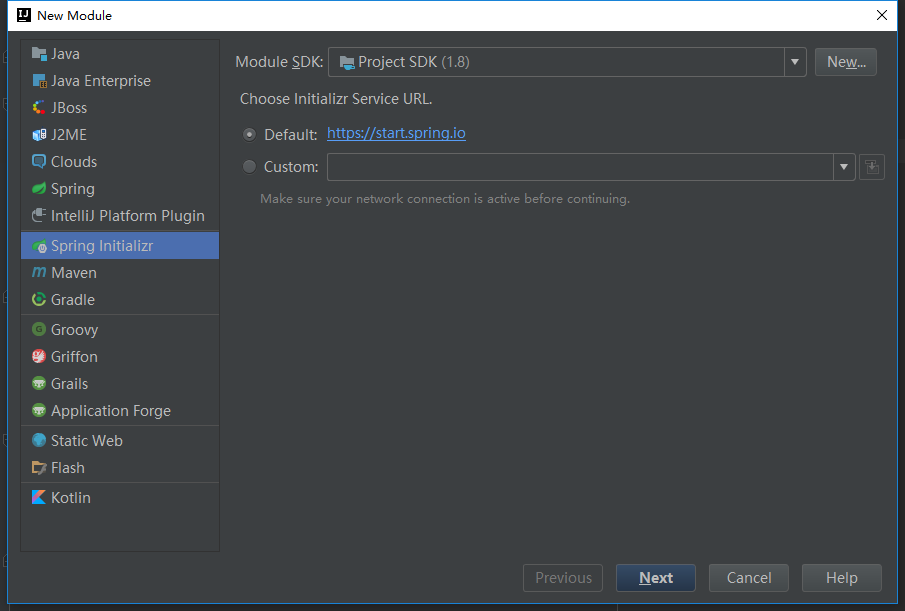Select Java module type
Image resolution: width=905 pixels, height=611 pixels.
120,54
